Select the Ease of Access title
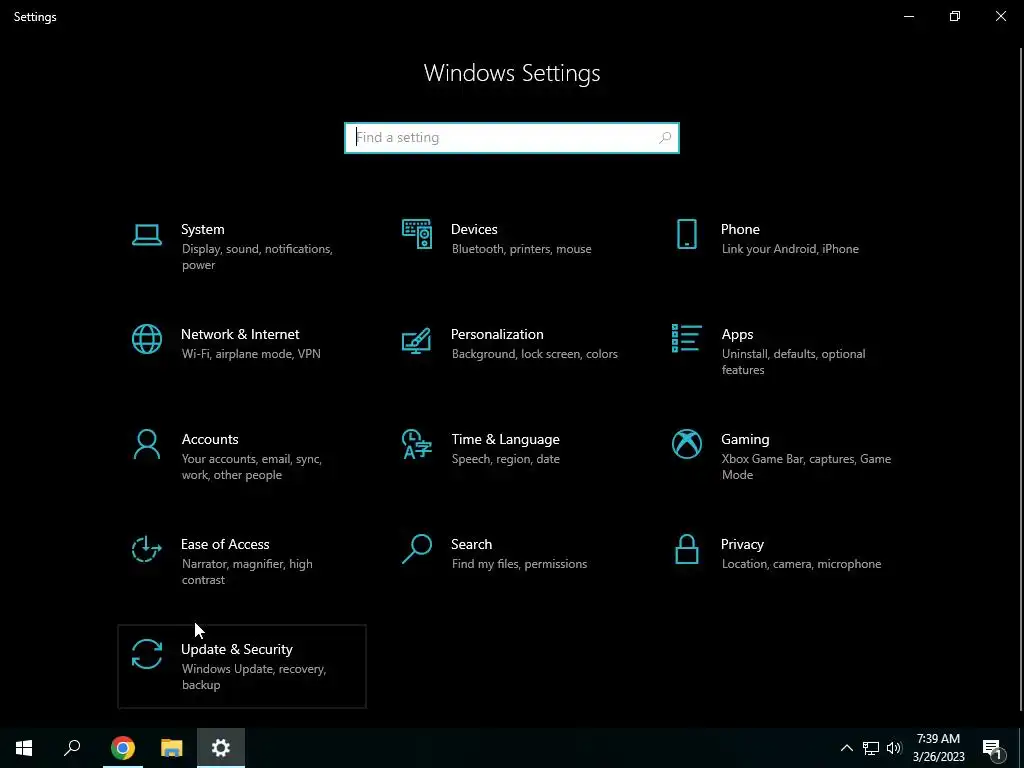Screen dimensions: 1024x768 click(x=225, y=545)
